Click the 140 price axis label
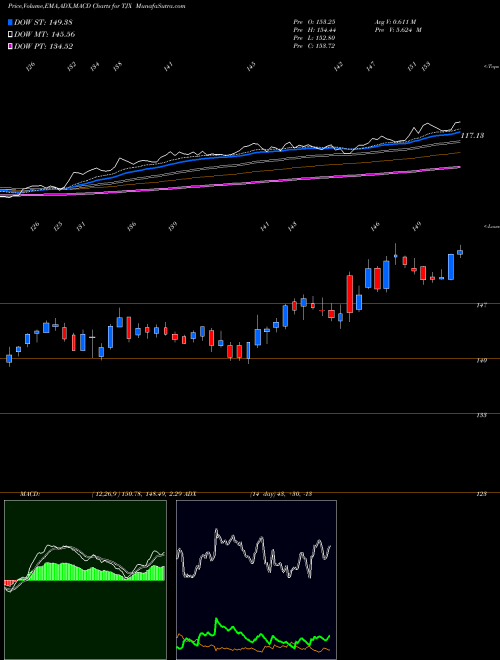The width and height of the screenshot is (500, 660). tap(482, 360)
